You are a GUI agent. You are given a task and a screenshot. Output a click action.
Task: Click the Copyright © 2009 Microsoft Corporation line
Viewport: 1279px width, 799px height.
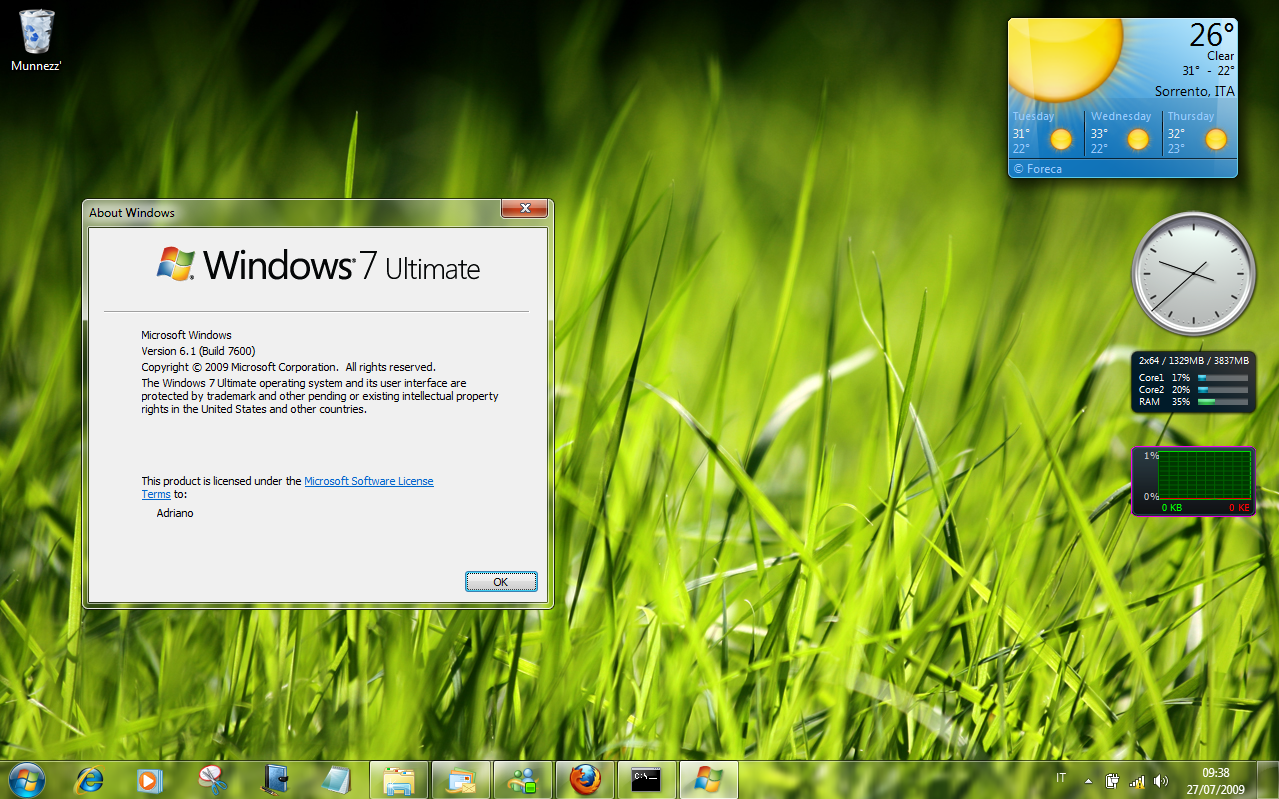pos(288,367)
